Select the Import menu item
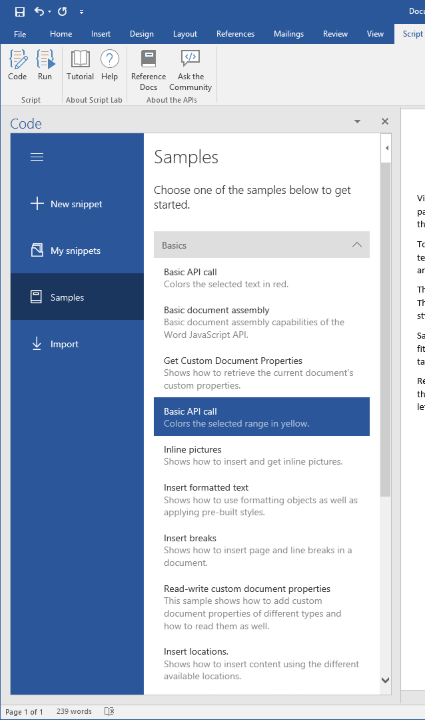Screen dimensions: 425x720 point(77,343)
